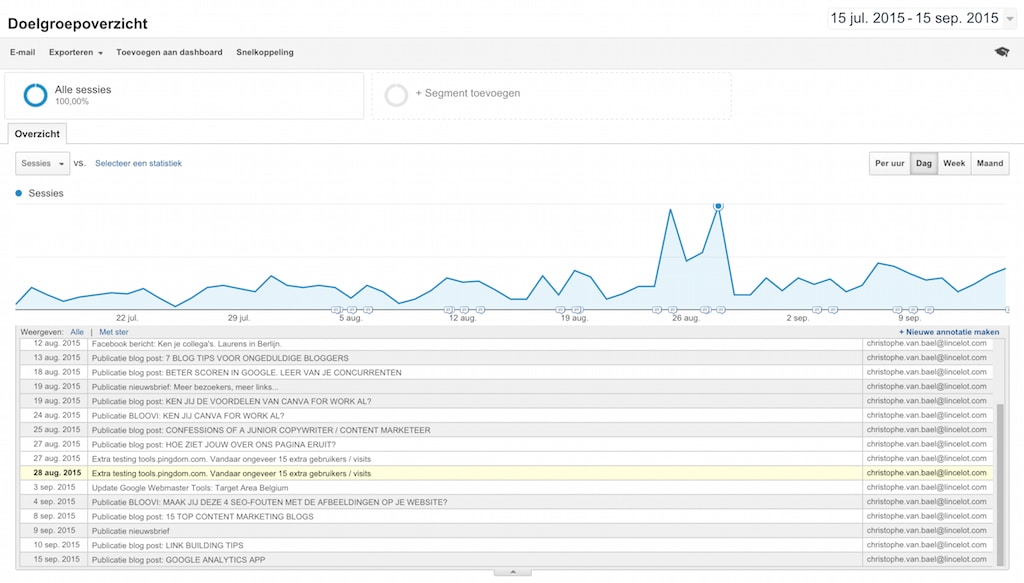1024x583 pixels.
Task: Set graph granularity to Dag
Action: 923,163
